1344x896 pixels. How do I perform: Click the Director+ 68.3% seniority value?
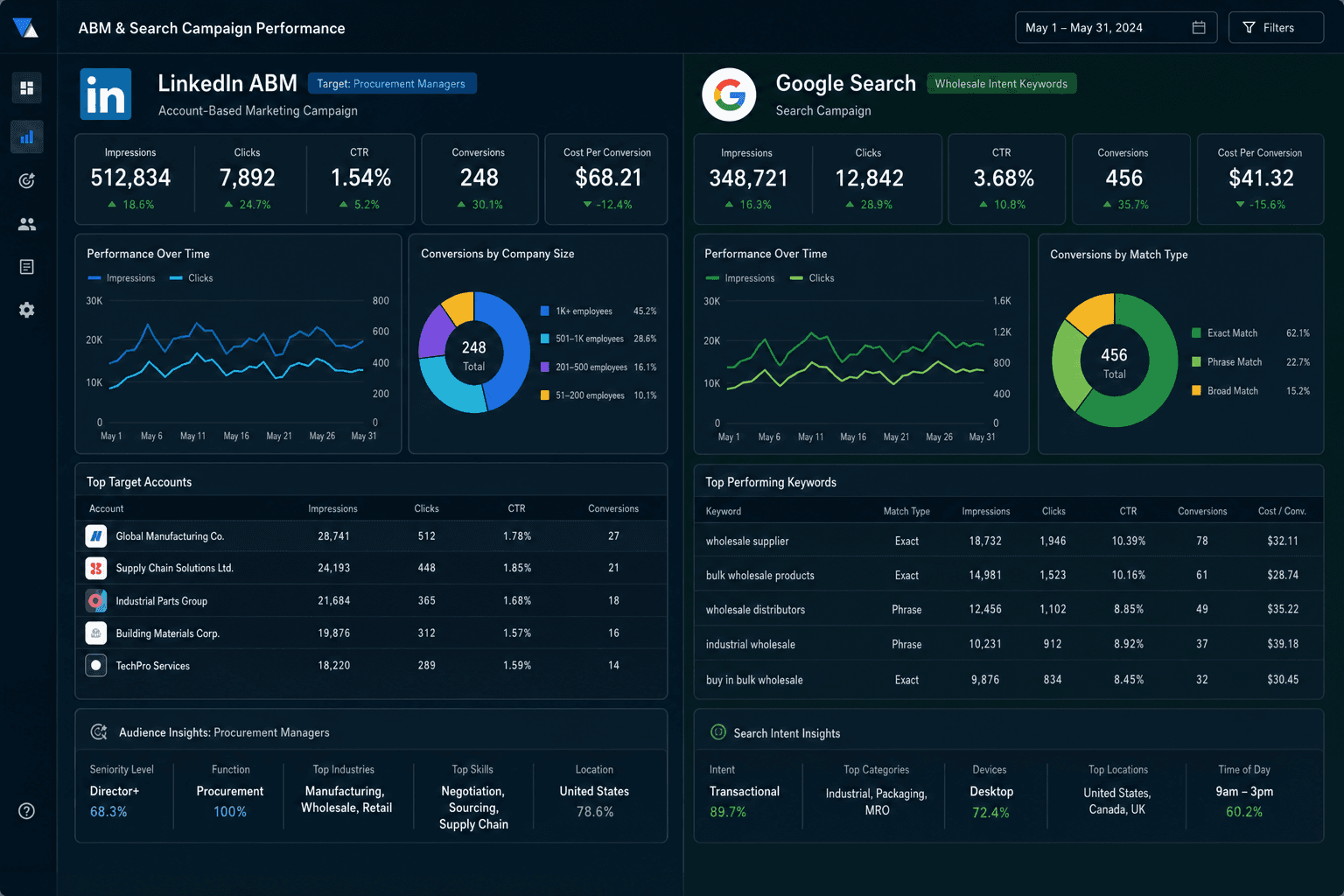tap(115, 801)
